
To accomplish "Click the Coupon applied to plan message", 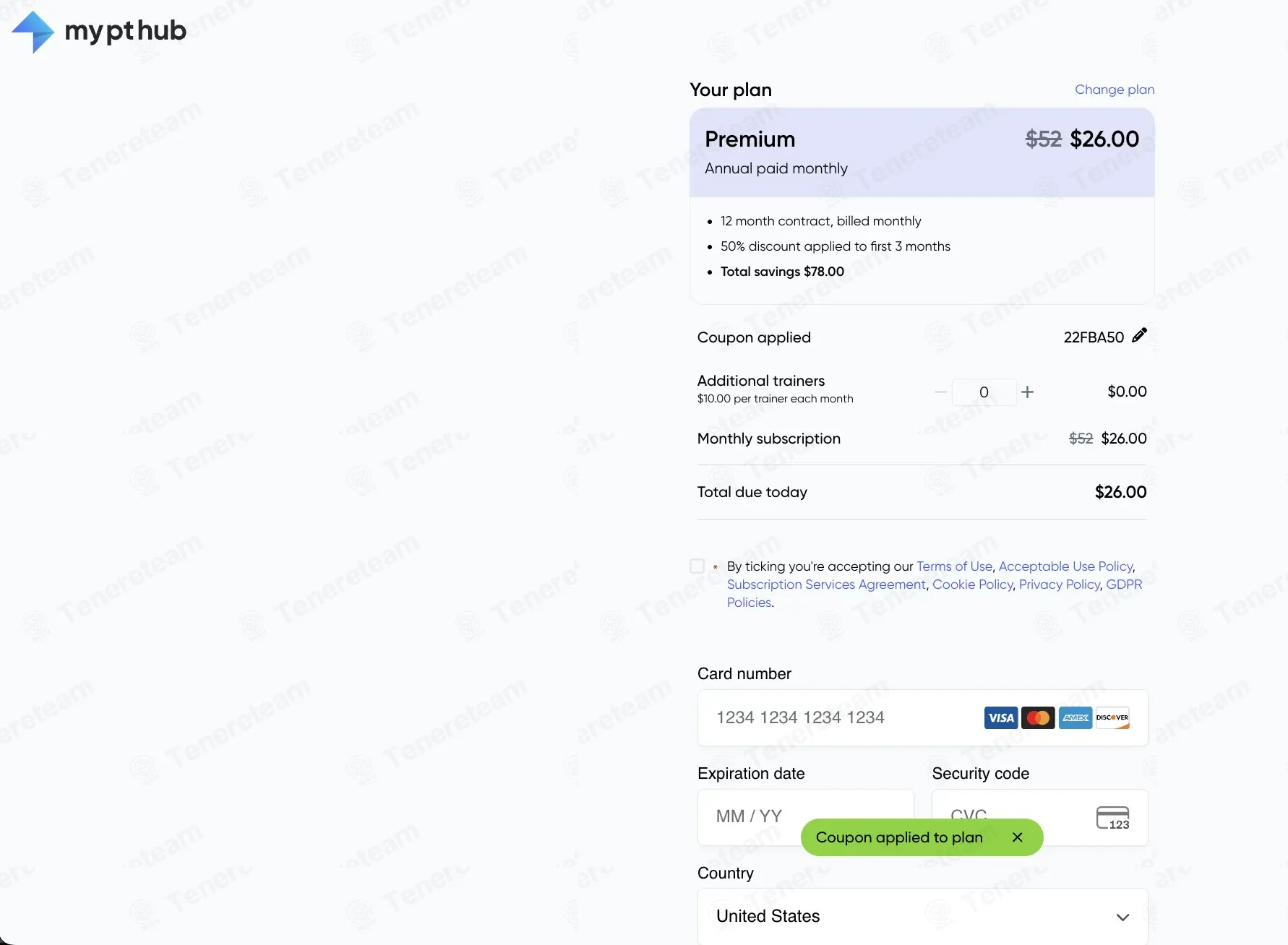I will (x=899, y=837).
